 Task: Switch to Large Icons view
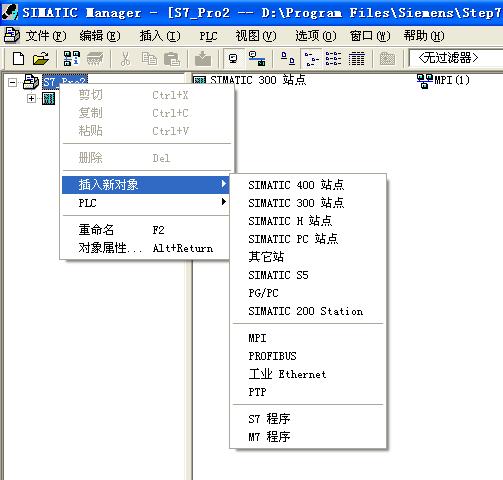tap(288, 59)
